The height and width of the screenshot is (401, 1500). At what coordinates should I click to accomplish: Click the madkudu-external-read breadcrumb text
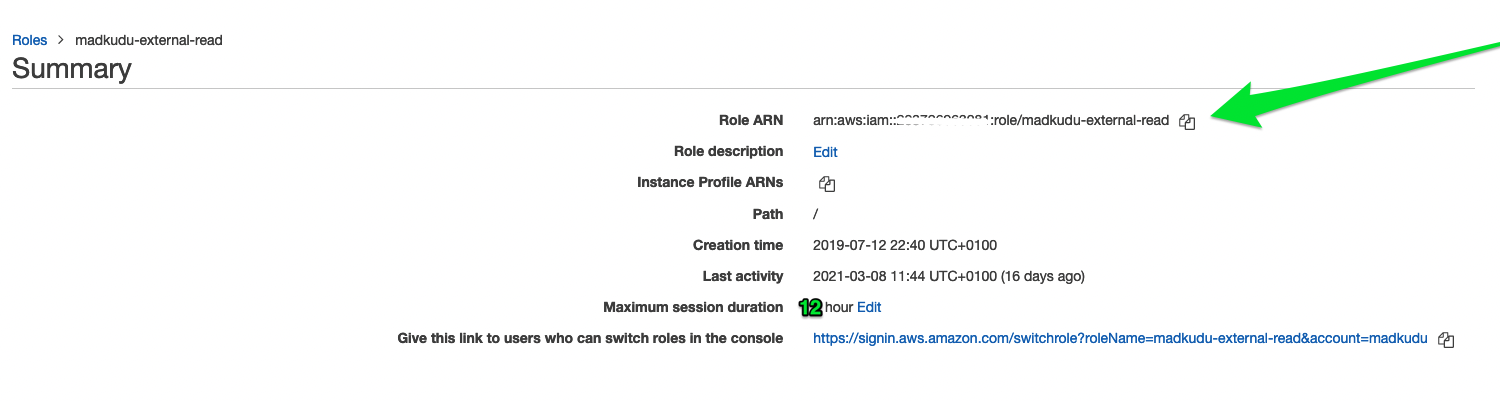point(149,40)
